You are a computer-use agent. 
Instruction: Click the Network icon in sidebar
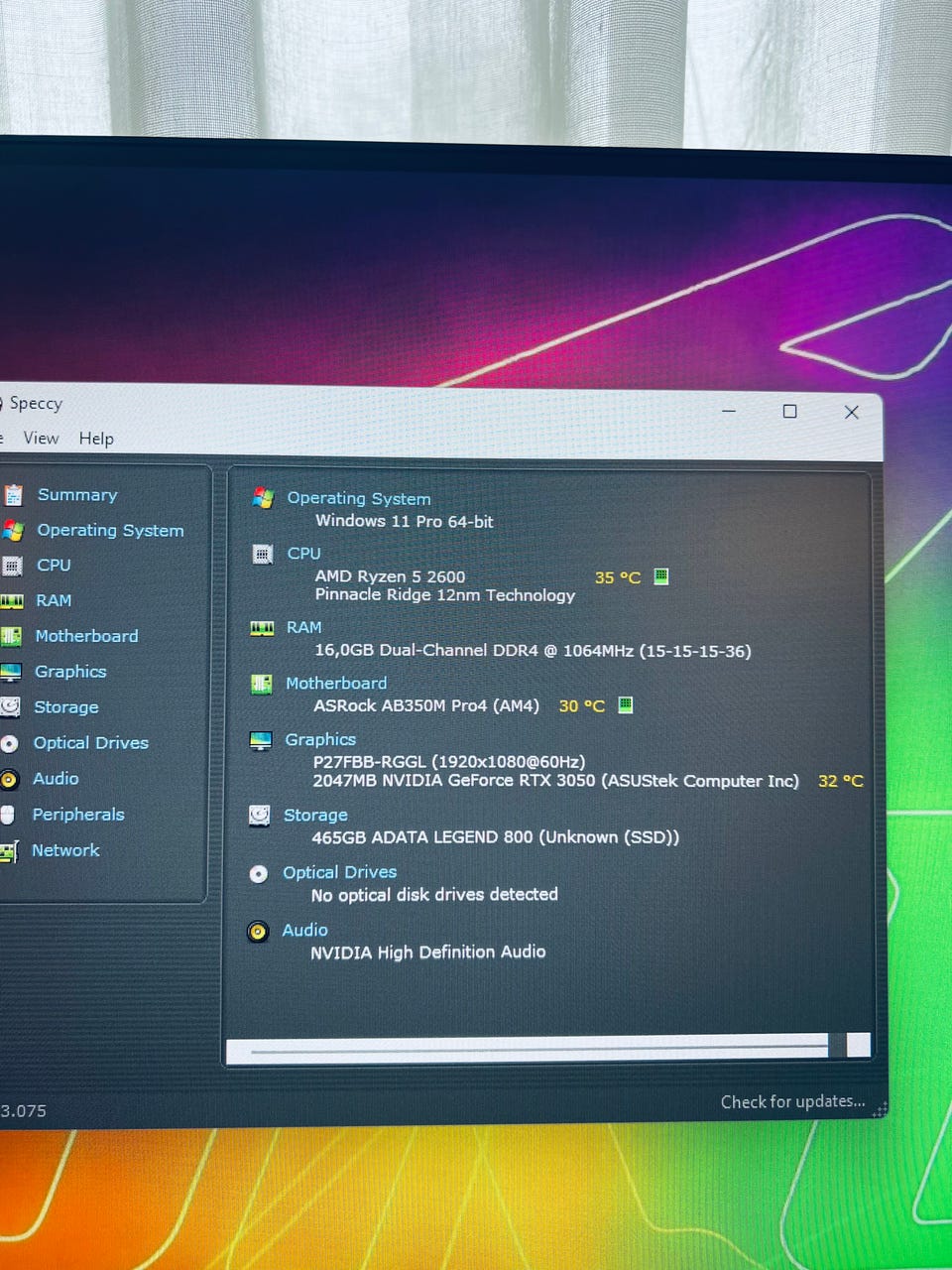point(9,851)
